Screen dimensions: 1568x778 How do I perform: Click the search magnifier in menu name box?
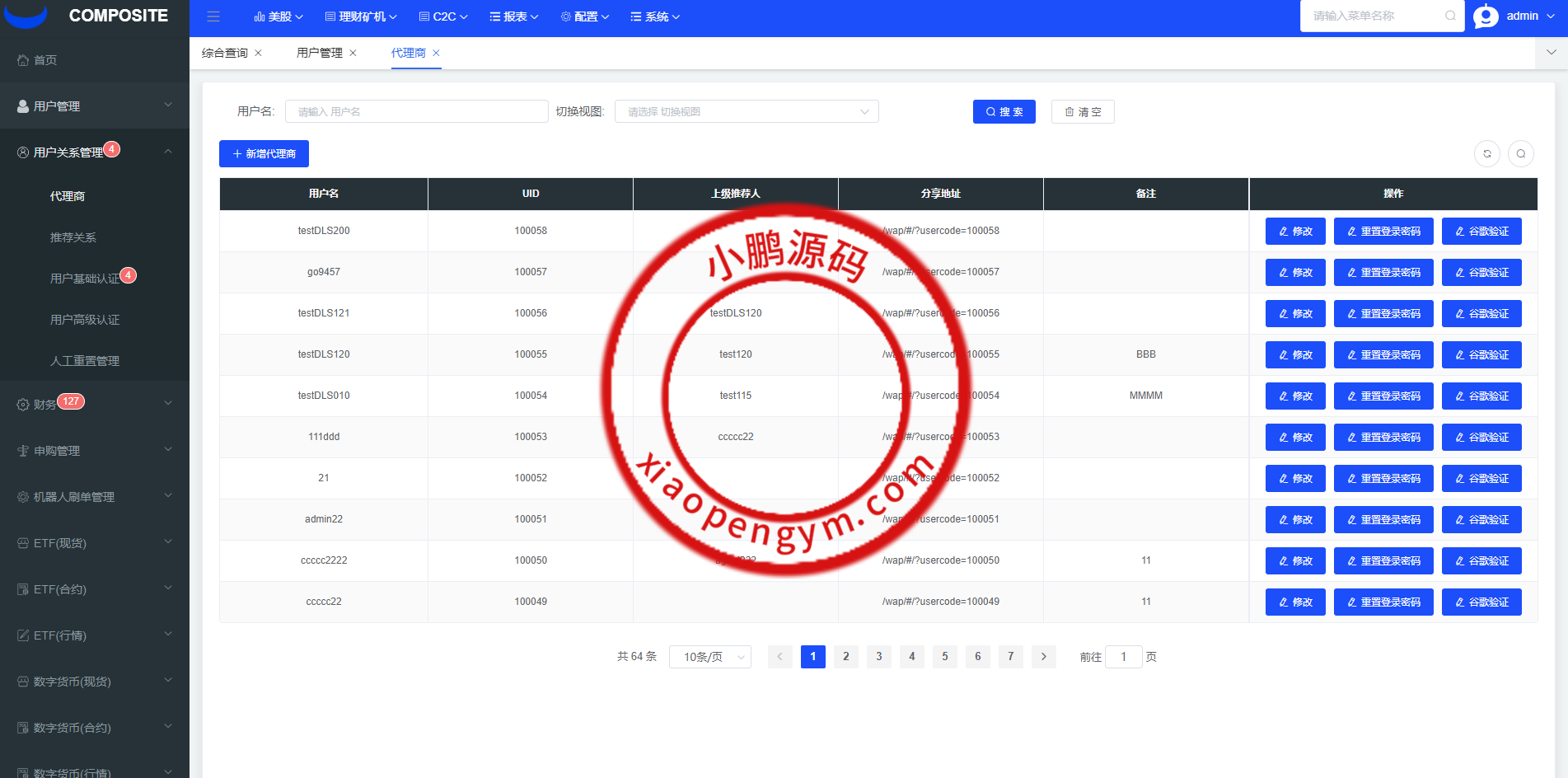1450,16
